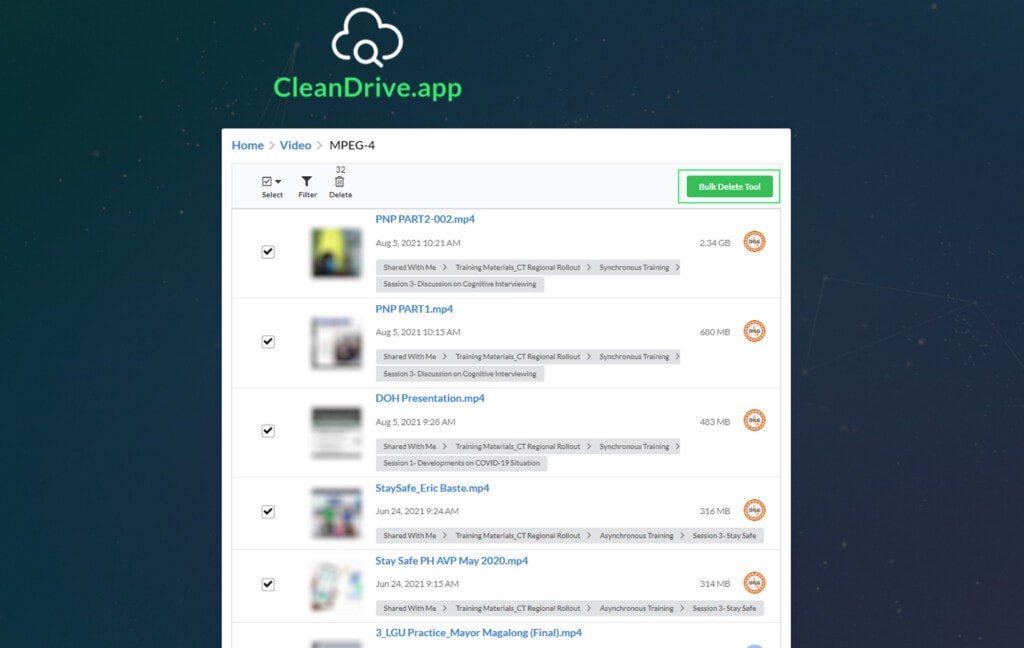This screenshot has width=1024, height=648.
Task: Click Asynchronous Training in StaySafe_Eric Baste row
Action: tap(636, 536)
